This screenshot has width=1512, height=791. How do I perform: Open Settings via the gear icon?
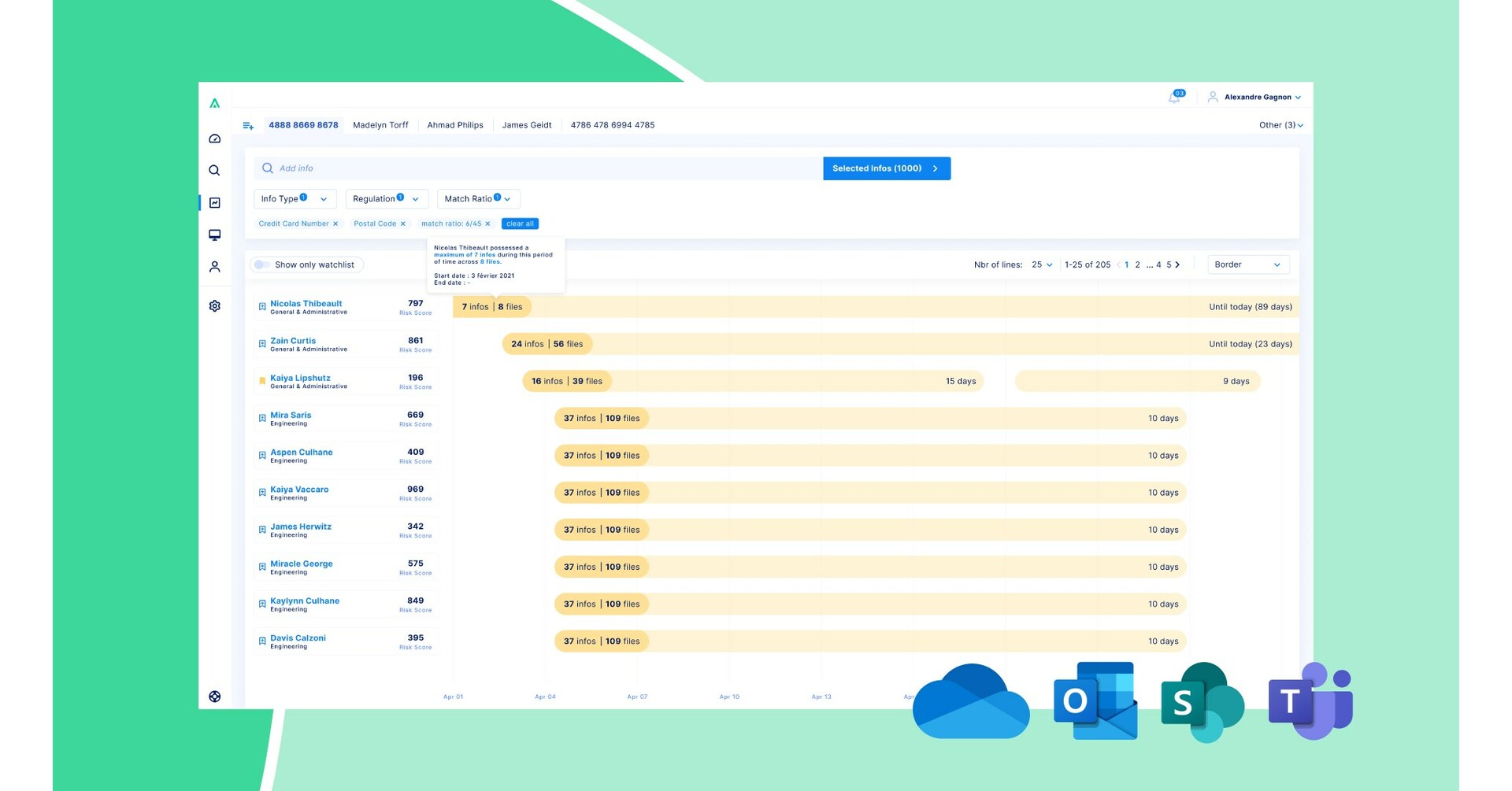[214, 305]
